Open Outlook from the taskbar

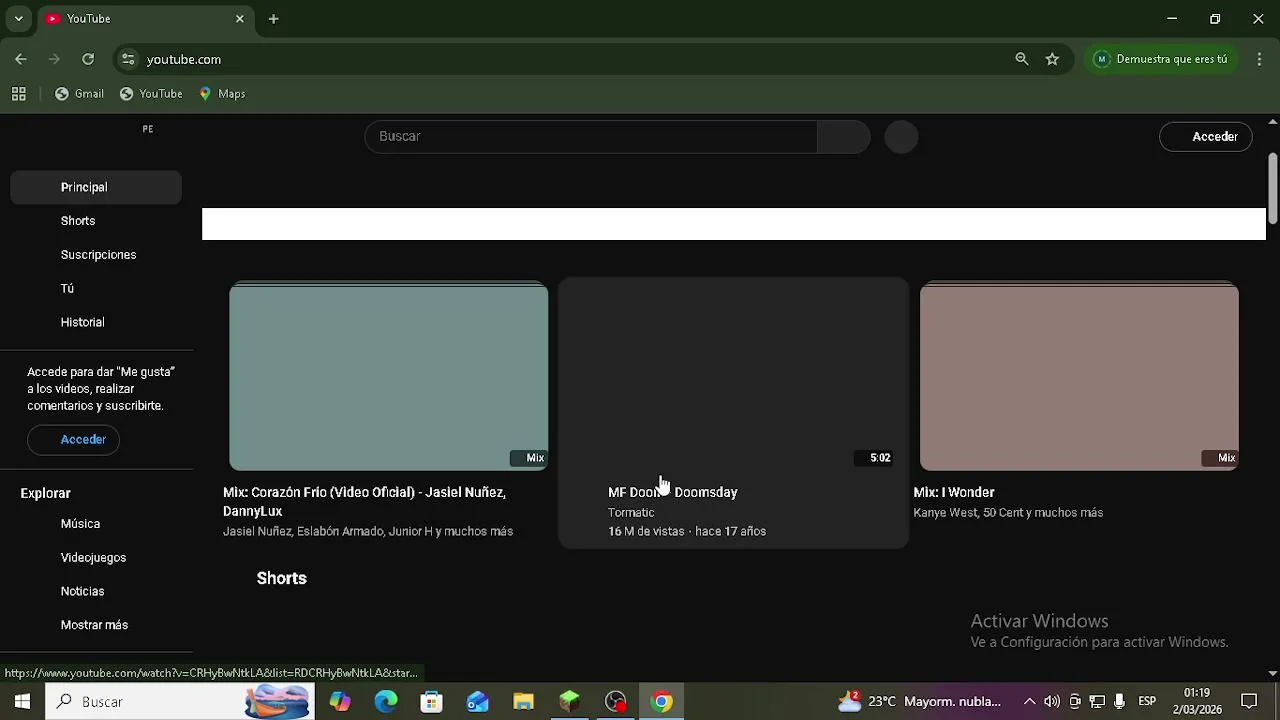click(478, 702)
